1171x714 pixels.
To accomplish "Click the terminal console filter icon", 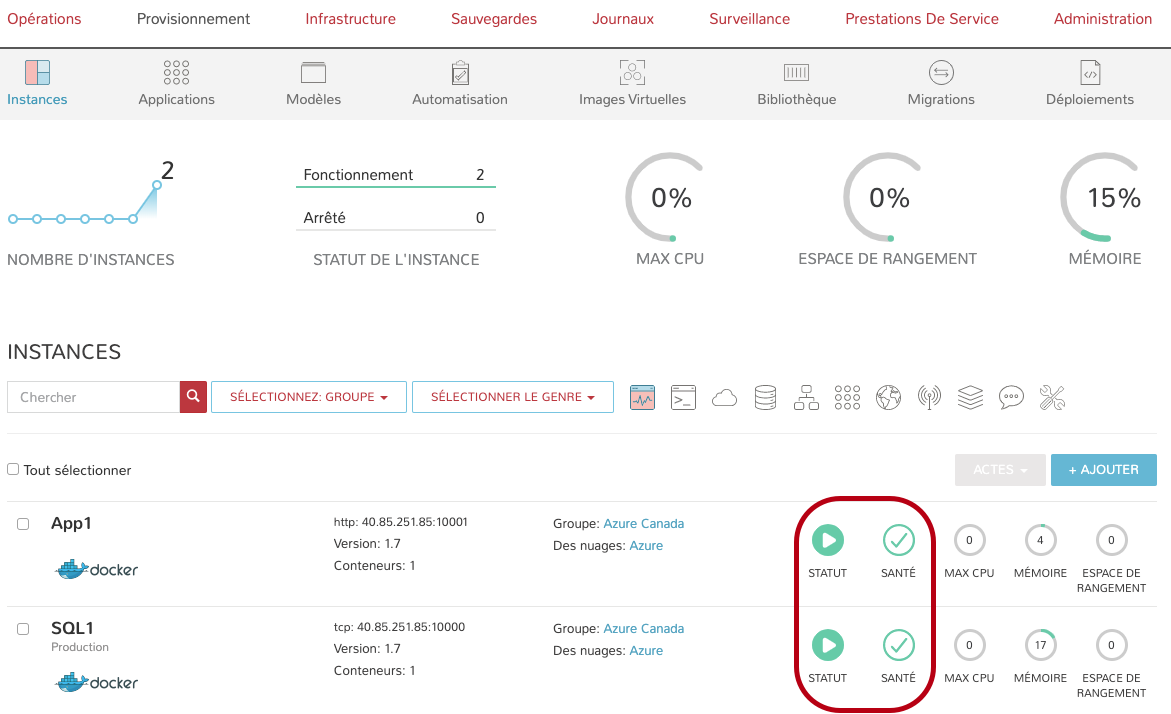I will tap(683, 397).
